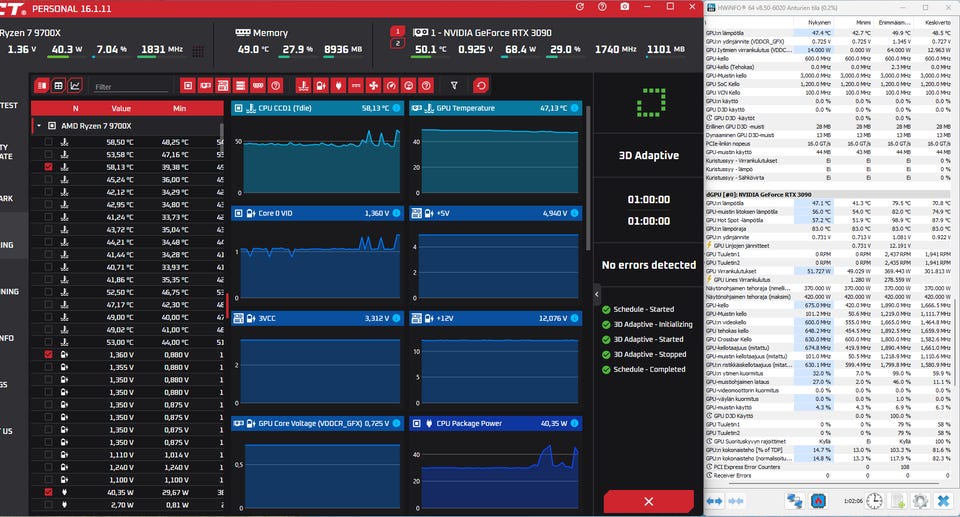Screen dimensions: 960x517
Task: Sort by the N column header
Action: (75, 108)
